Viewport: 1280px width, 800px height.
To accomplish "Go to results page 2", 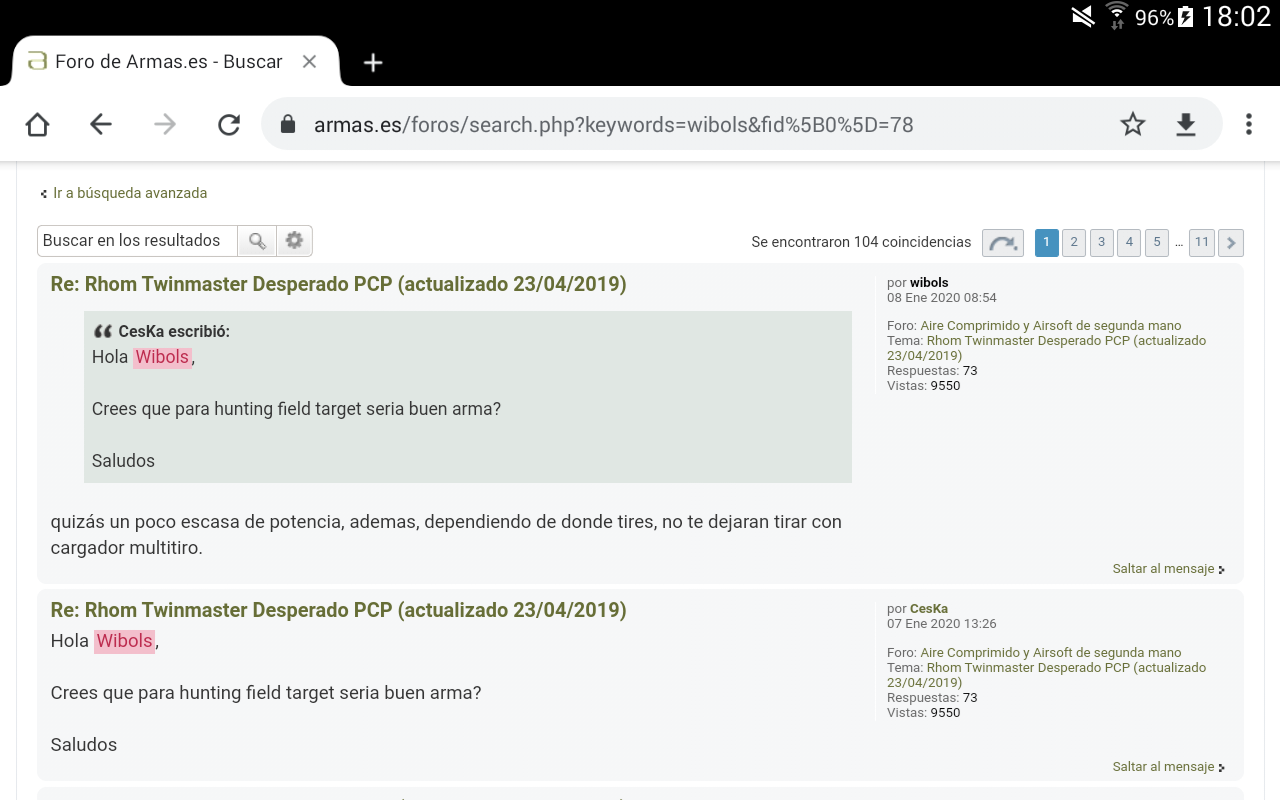I will point(1073,243).
